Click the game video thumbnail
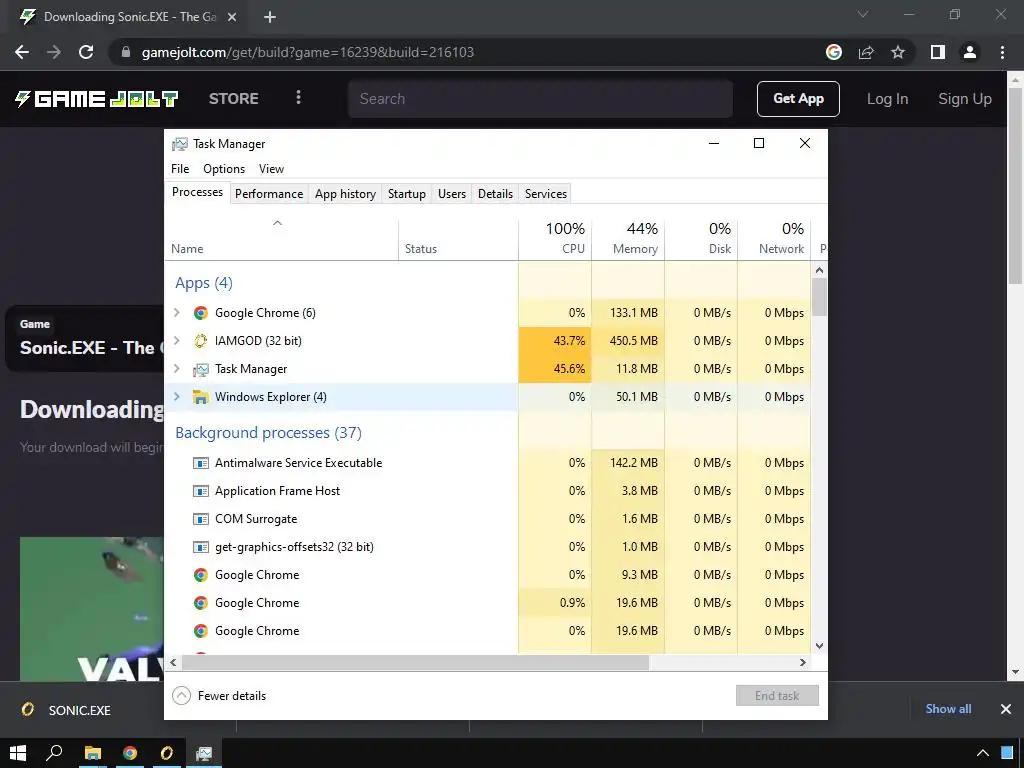 pyautogui.click(x=91, y=609)
